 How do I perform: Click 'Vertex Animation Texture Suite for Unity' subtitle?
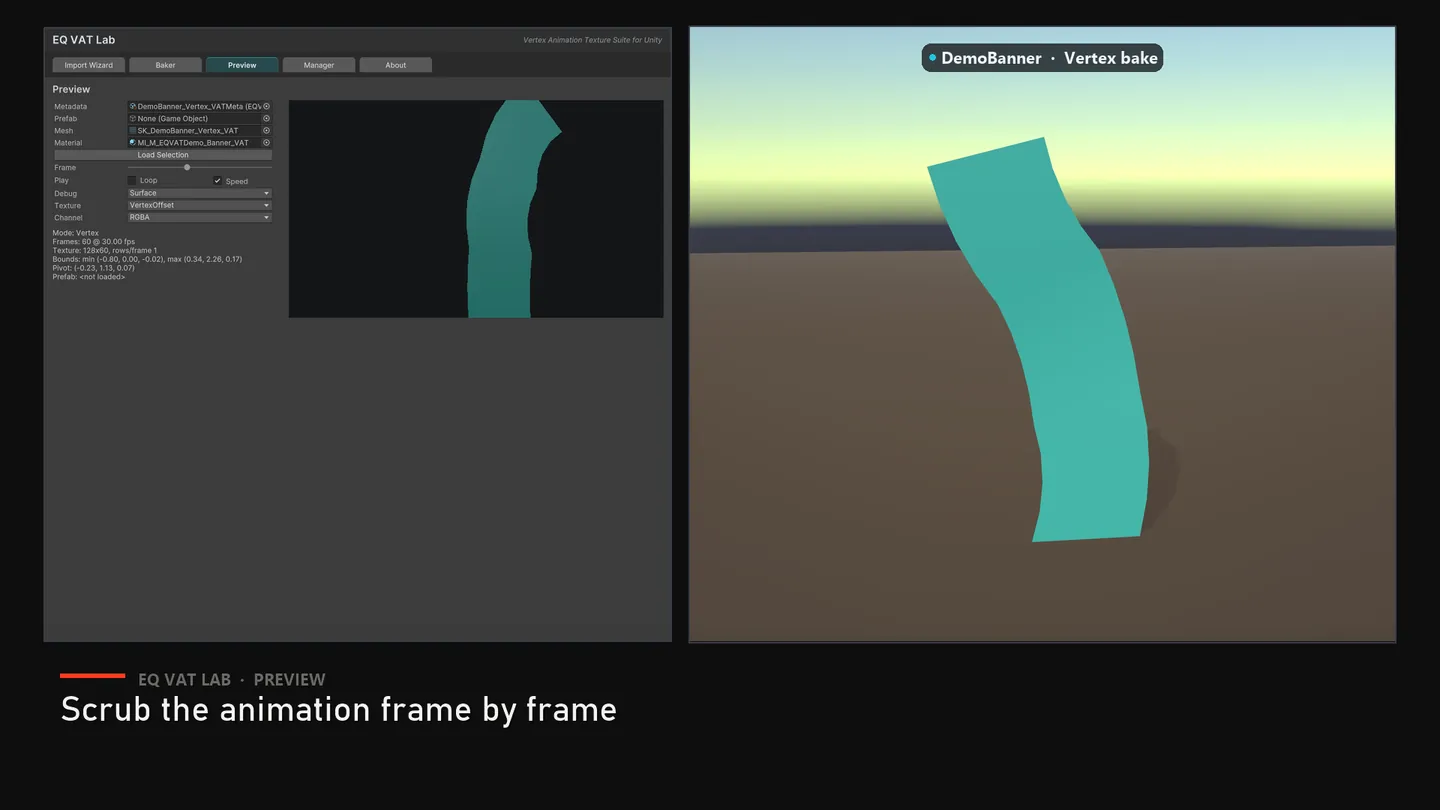592,40
